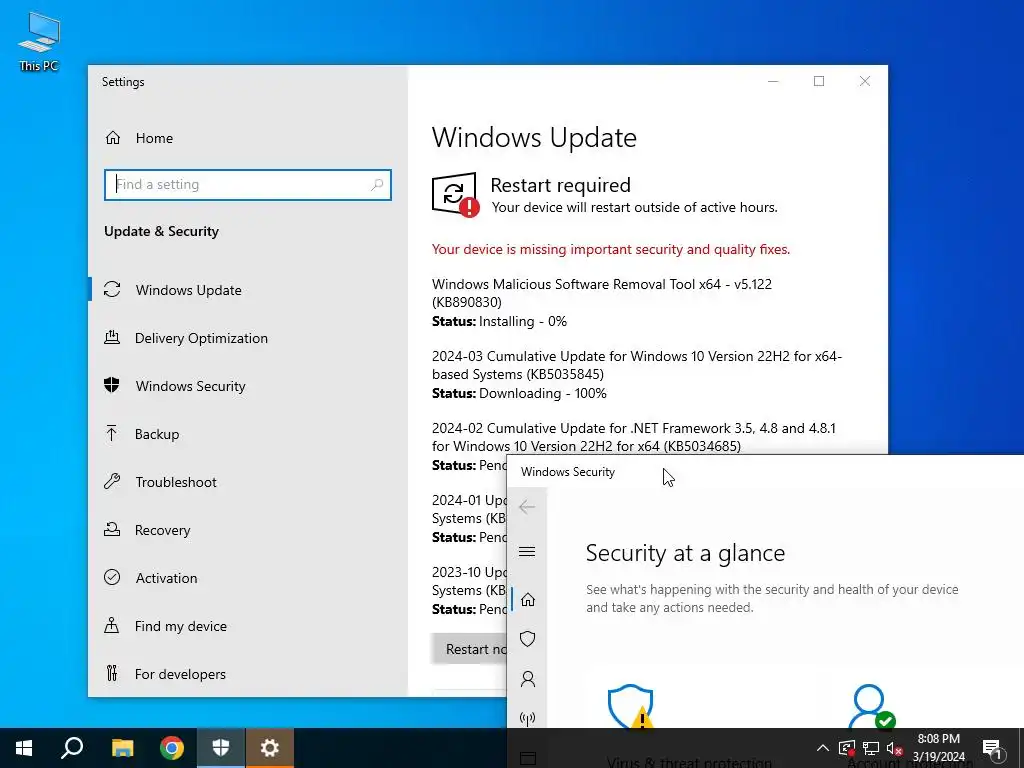The width and height of the screenshot is (1024, 768).
Task: Click the Downloading - 100% status text
Action: (x=543, y=393)
